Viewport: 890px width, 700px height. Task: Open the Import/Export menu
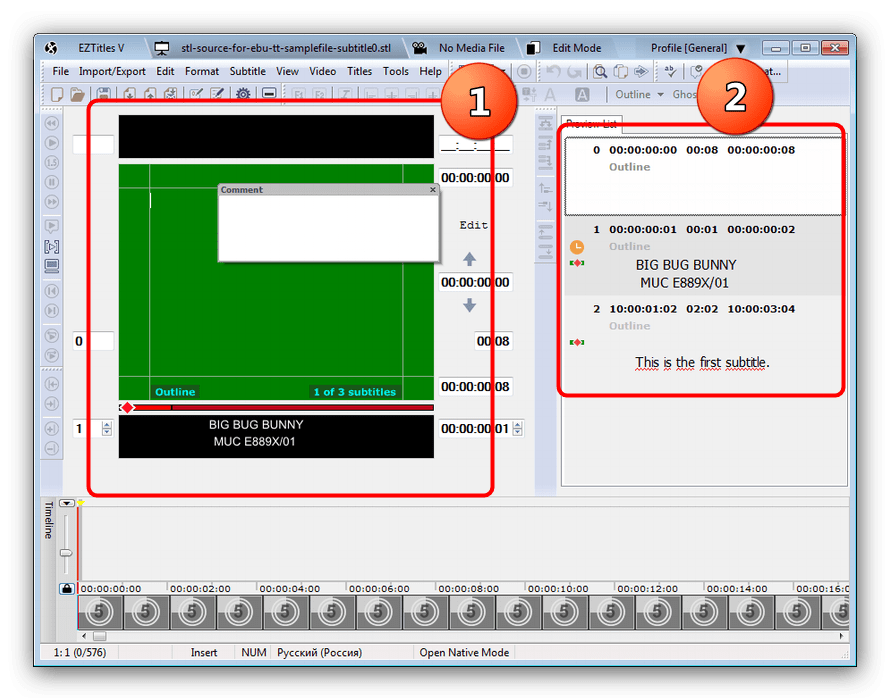pos(112,71)
